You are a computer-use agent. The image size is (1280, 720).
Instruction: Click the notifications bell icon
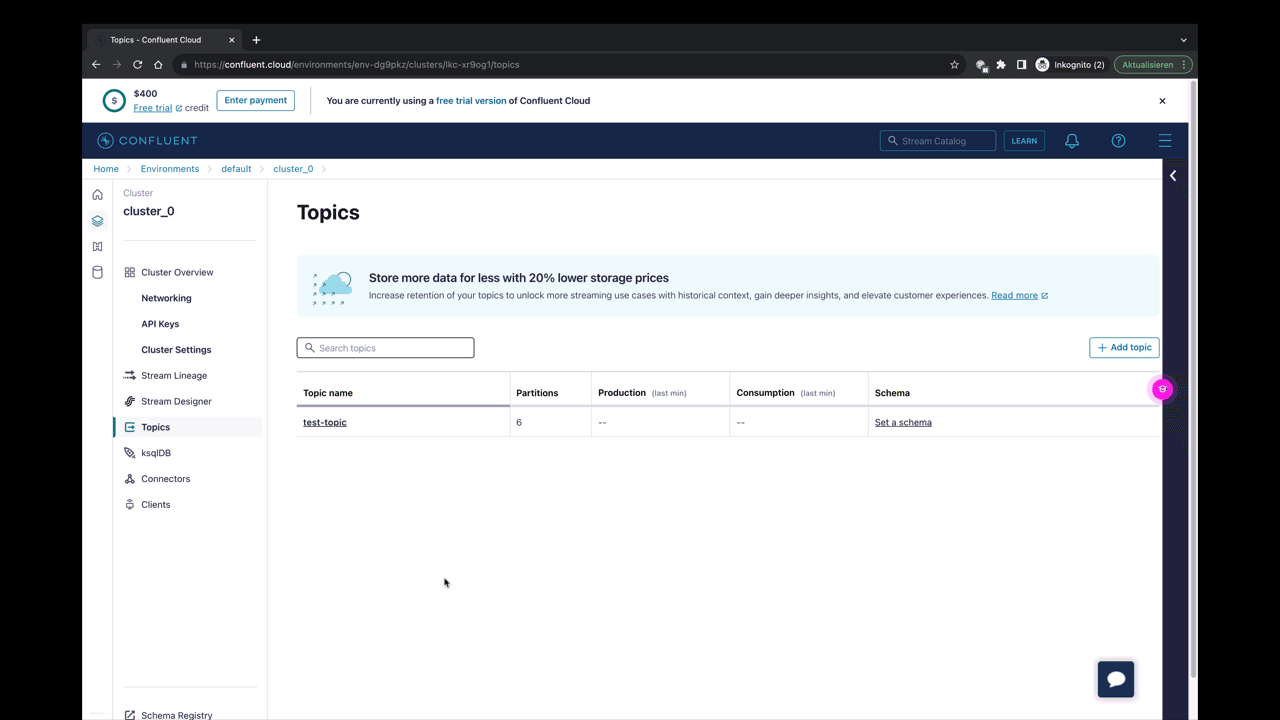coord(1072,140)
